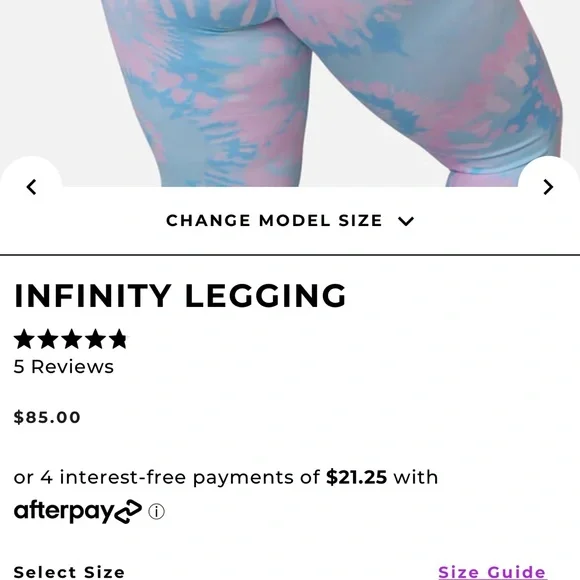Click the $21.25 installment amount
Viewport: 580px width, 580px height.
click(x=357, y=477)
